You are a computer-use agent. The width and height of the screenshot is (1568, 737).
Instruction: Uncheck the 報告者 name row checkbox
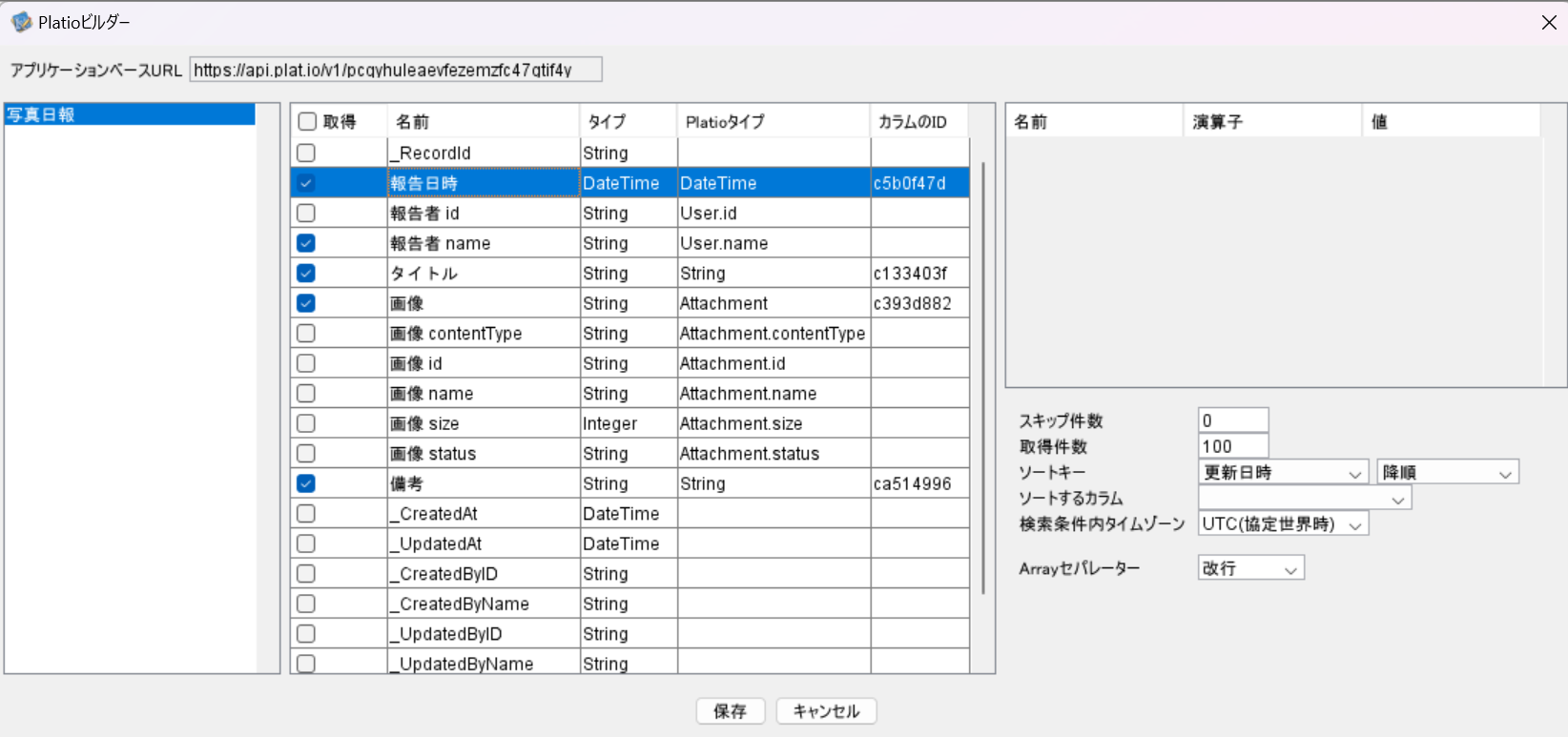[x=306, y=243]
